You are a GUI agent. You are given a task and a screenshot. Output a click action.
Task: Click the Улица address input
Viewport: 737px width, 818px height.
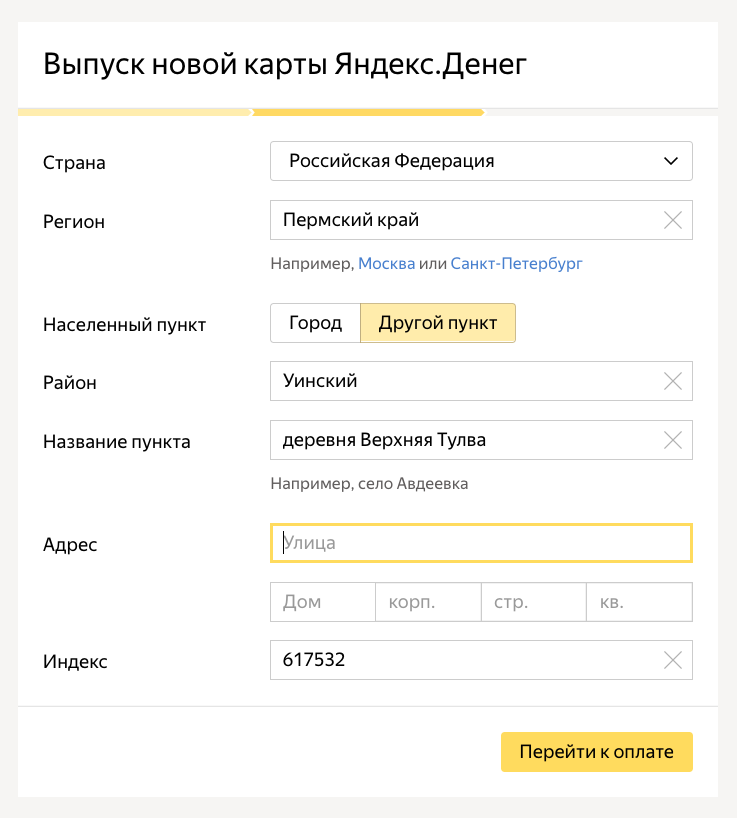click(x=450, y=543)
